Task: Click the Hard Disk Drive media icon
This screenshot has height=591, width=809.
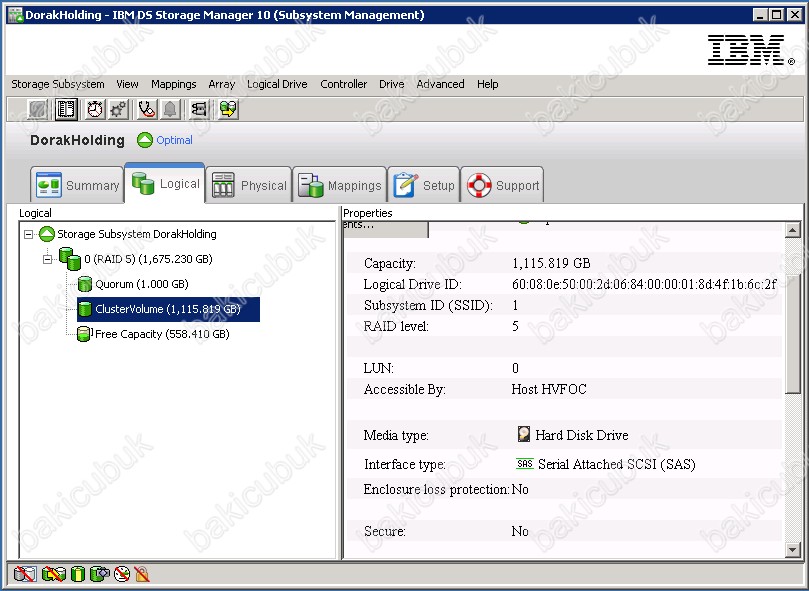Action: 524,434
